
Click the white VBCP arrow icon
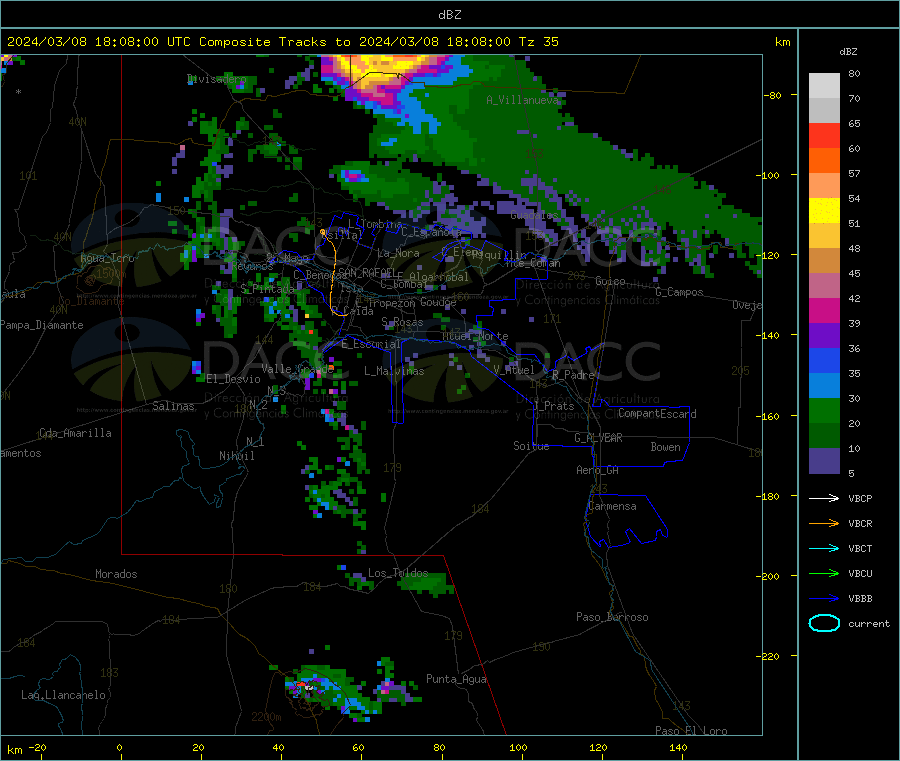click(x=824, y=498)
